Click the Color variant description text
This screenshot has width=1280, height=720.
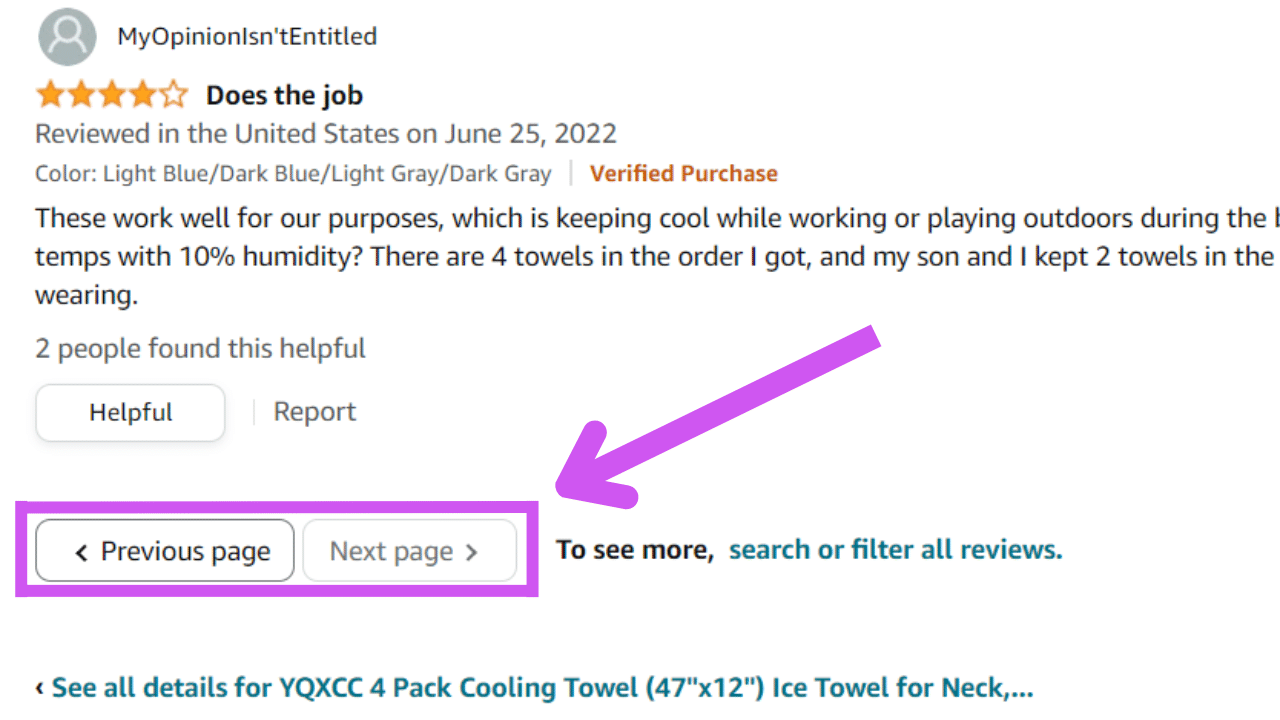pos(293,174)
